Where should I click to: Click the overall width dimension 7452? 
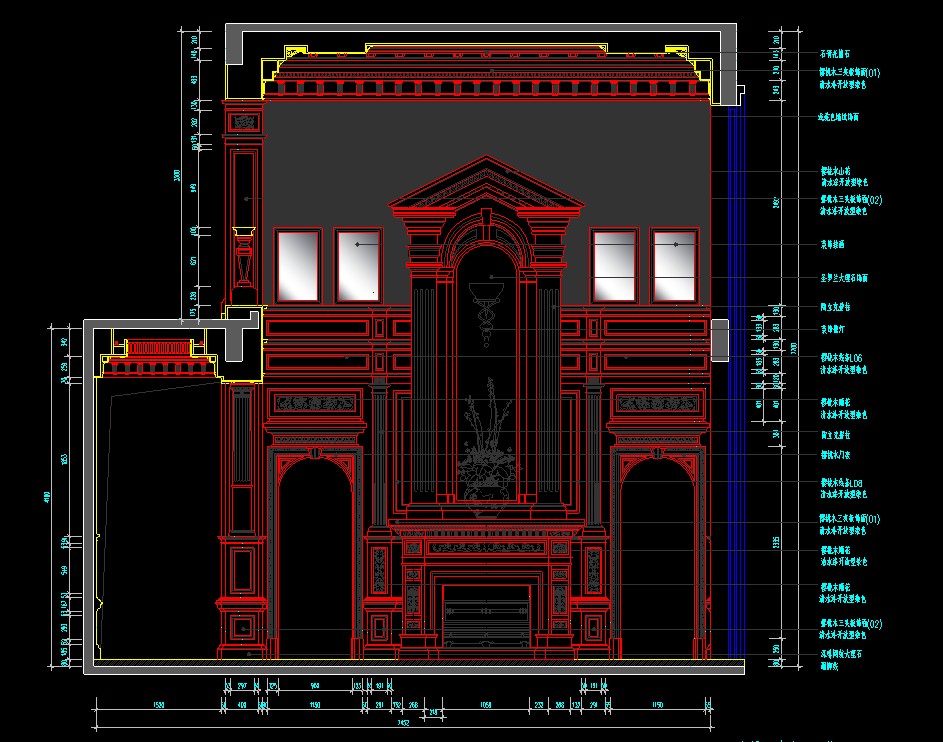coord(404,723)
